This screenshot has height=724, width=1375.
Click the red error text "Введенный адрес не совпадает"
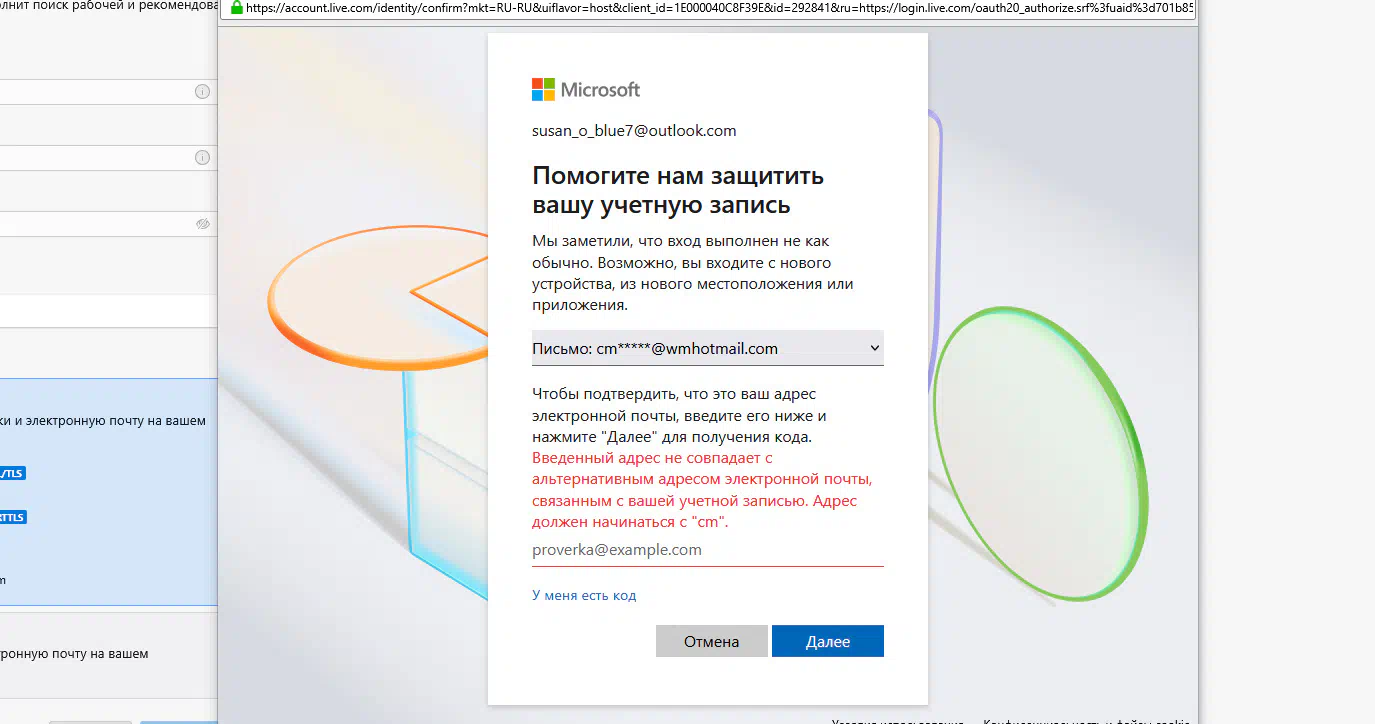point(702,490)
